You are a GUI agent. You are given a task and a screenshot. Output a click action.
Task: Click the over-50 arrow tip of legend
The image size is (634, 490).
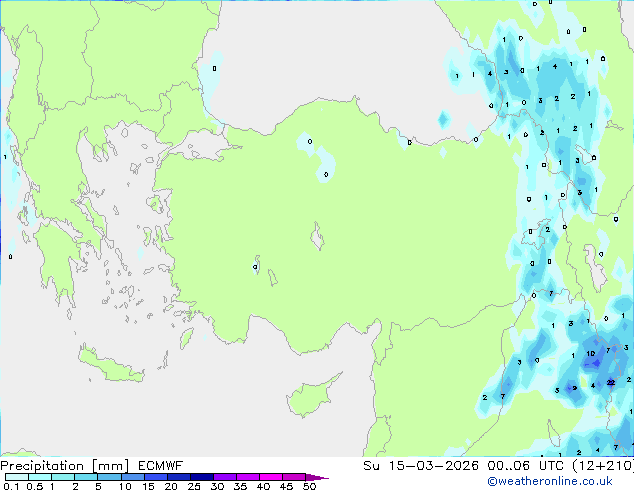point(317,477)
